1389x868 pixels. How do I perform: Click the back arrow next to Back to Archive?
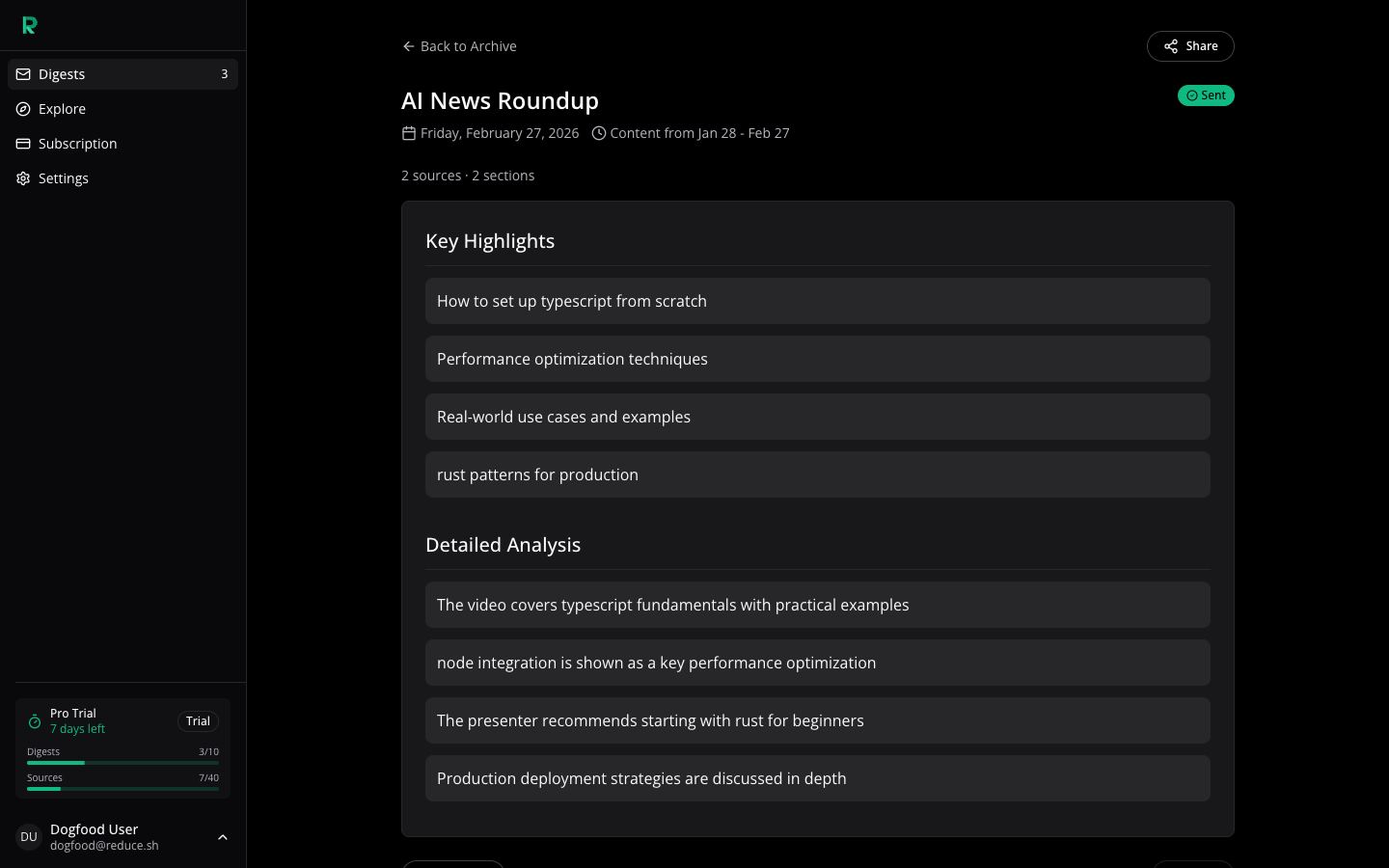click(x=408, y=46)
